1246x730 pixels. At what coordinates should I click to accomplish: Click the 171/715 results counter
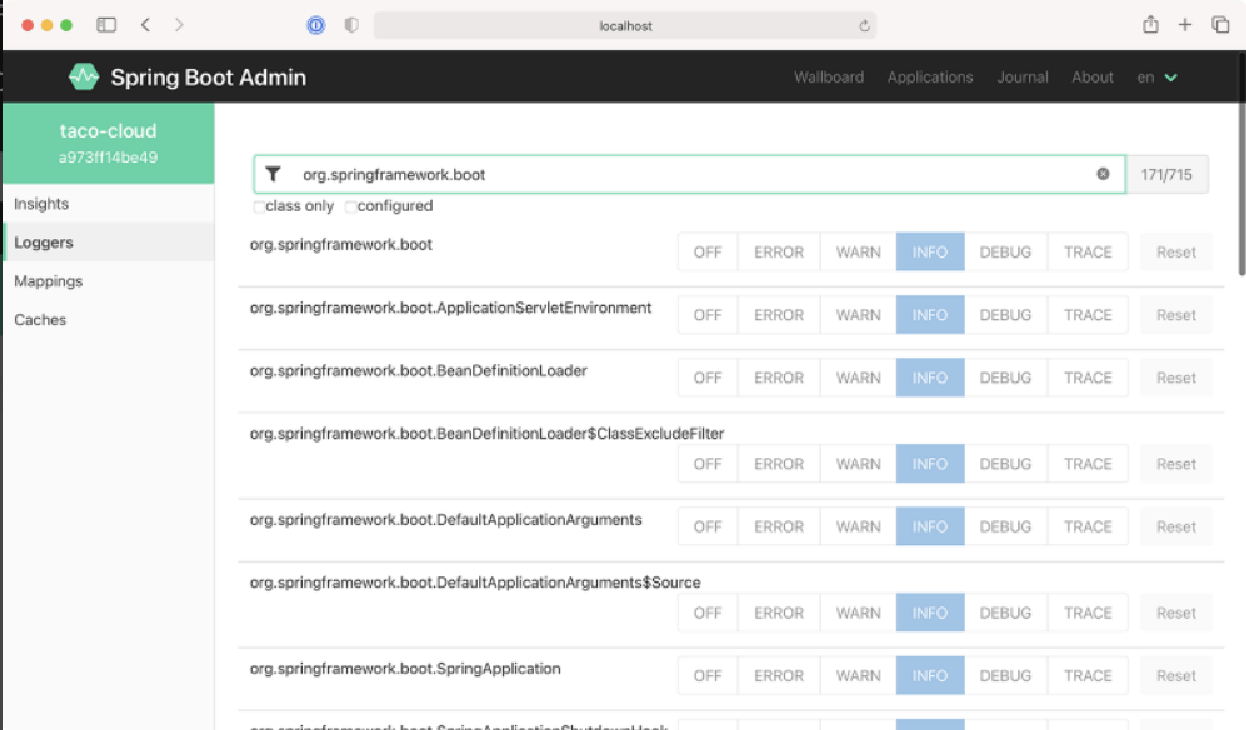pyautogui.click(x=1167, y=174)
